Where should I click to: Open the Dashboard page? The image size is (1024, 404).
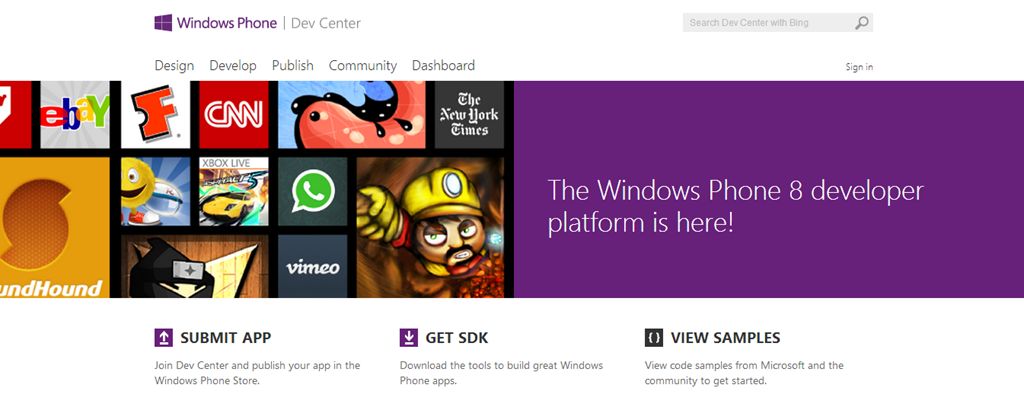[x=443, y=66]
